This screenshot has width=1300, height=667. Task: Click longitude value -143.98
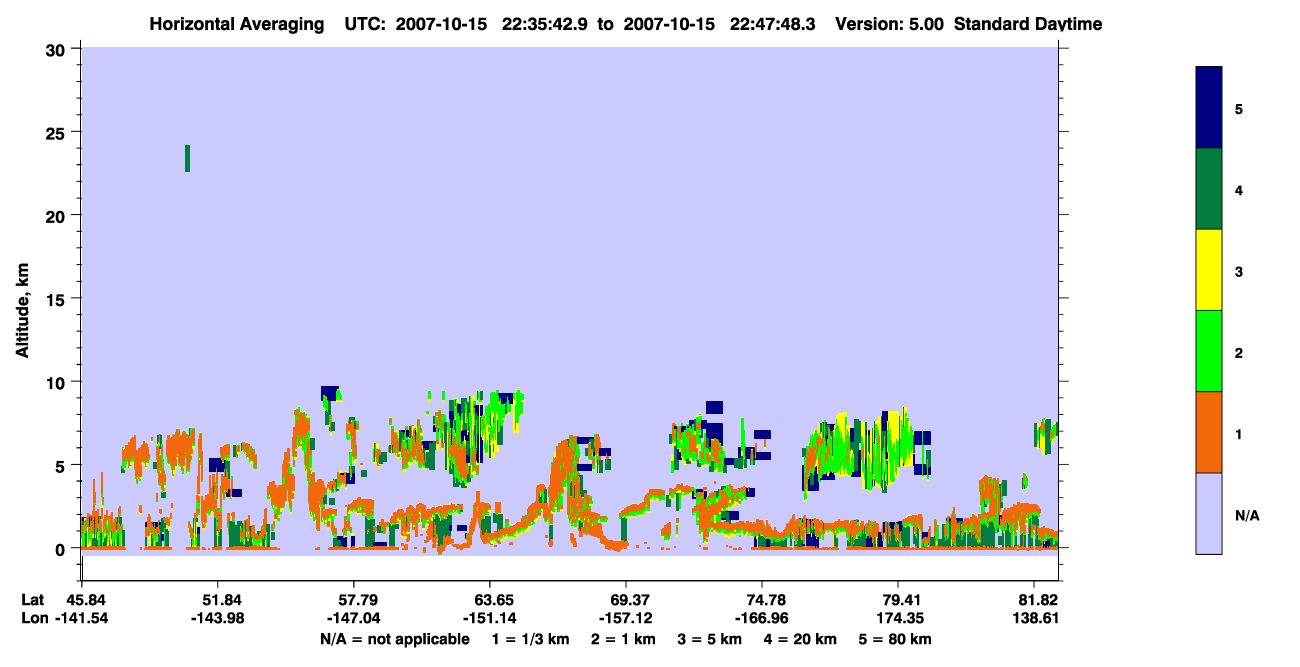click(218, 618)
